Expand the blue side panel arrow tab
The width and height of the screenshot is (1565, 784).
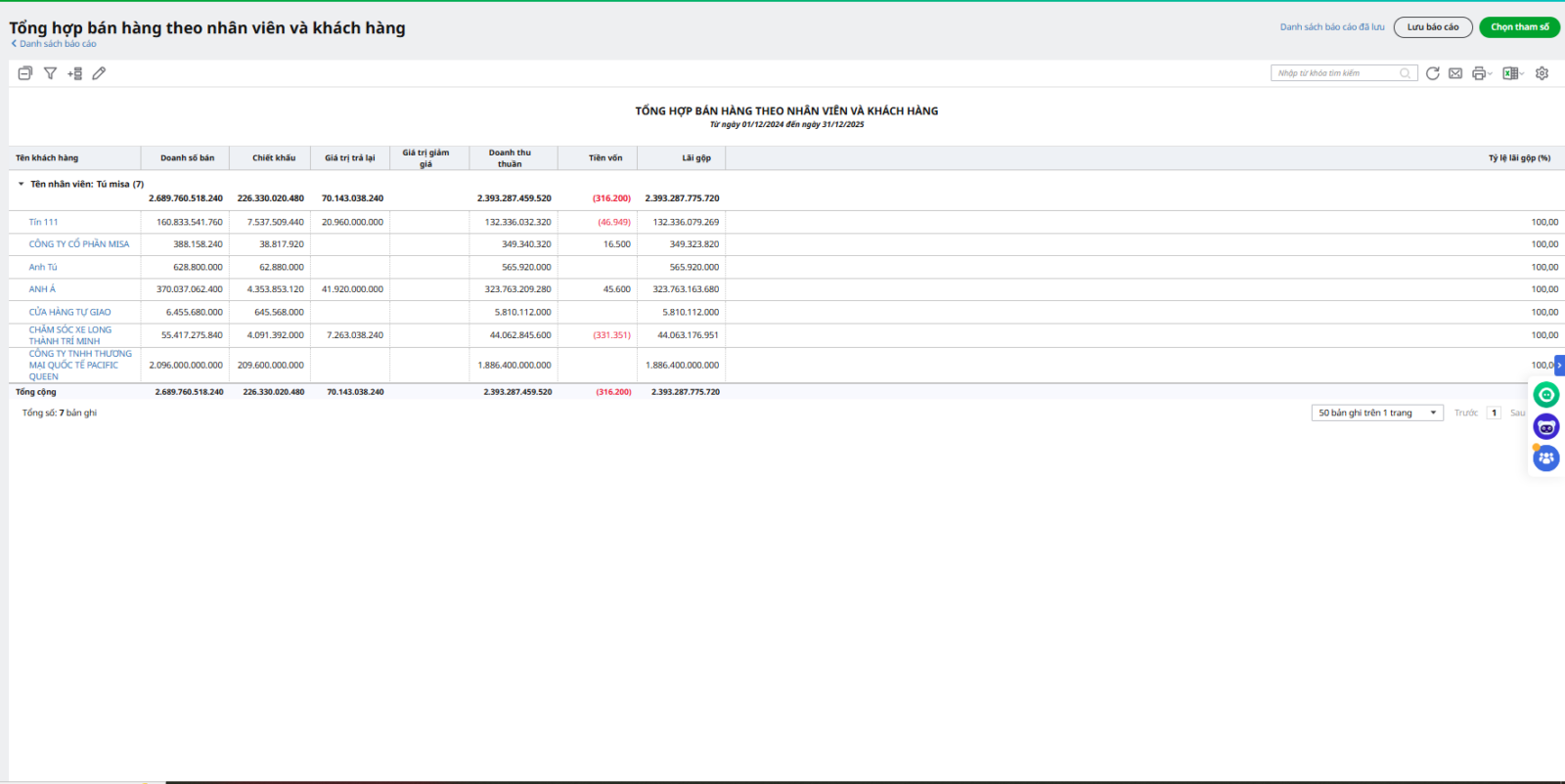coord(1559,365)
